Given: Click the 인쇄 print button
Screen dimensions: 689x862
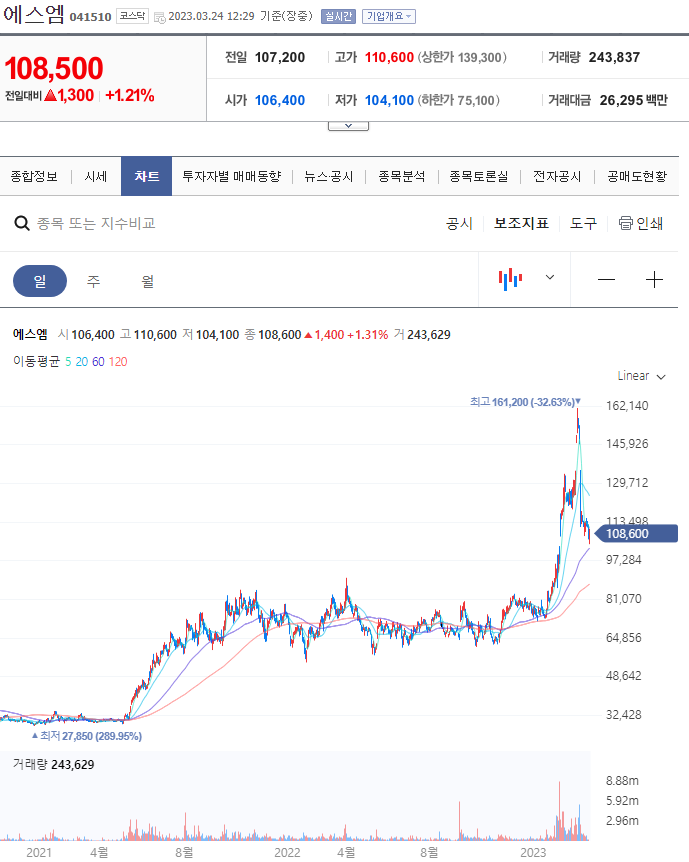Looking at the screenshot, I should pos(641,223).
